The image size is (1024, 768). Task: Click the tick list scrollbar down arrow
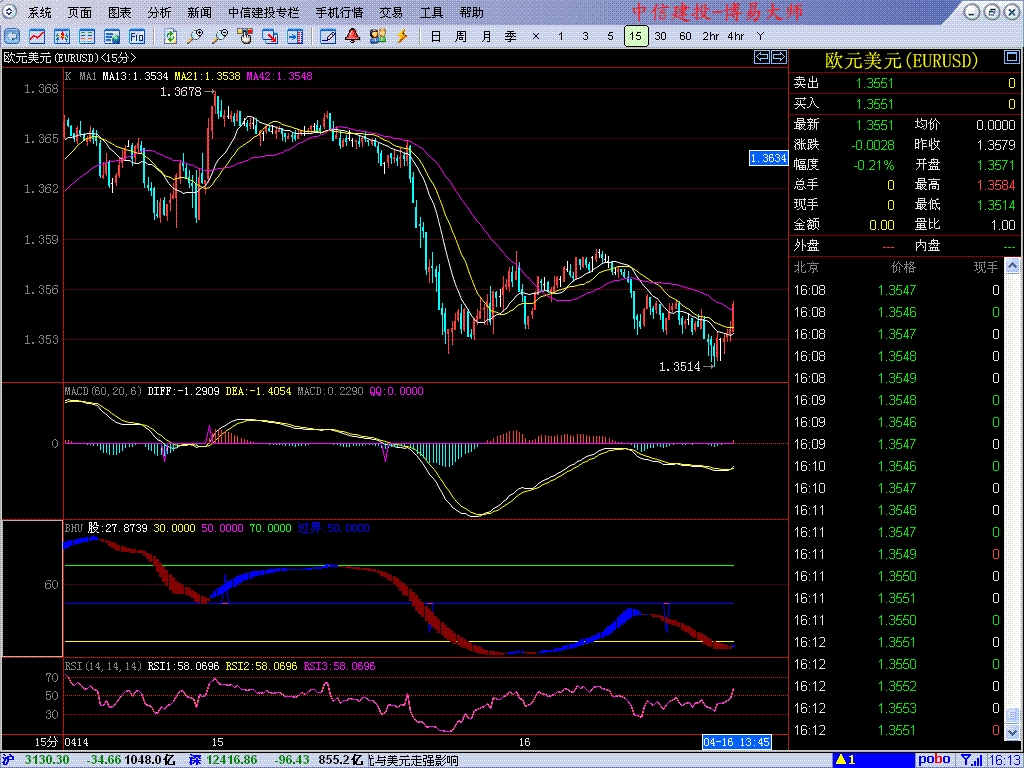pos(1014,735)
